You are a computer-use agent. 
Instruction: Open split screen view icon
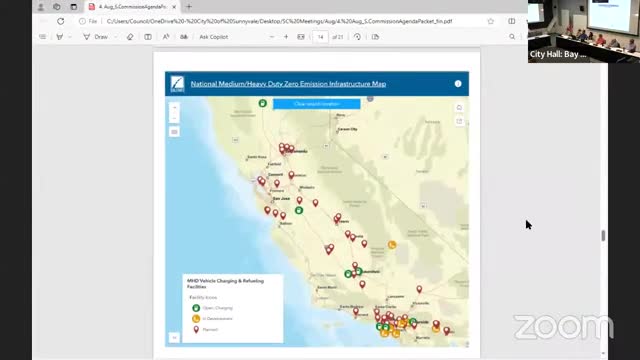pos(511,21)
